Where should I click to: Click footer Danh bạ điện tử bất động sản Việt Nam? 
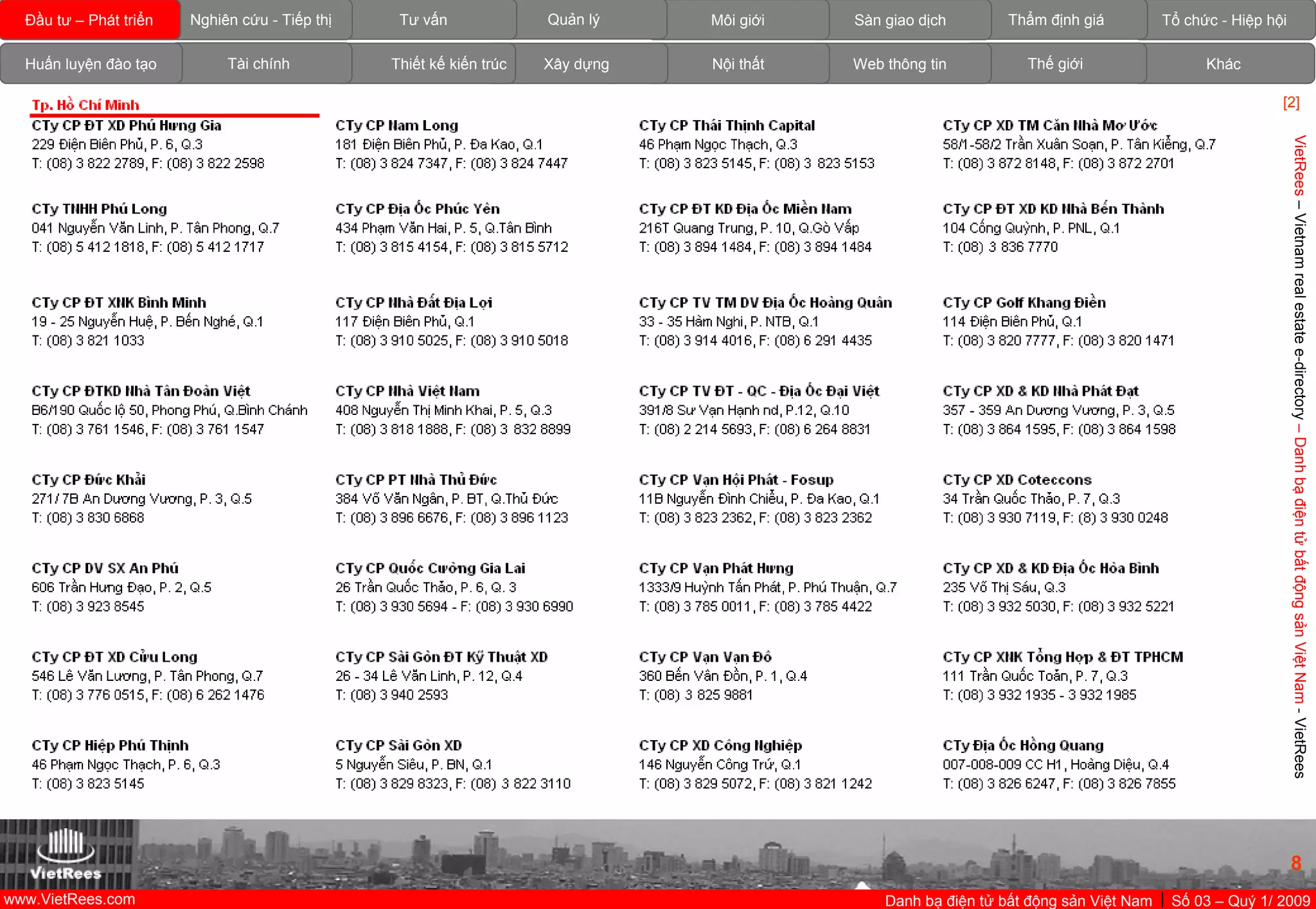pos(1018,901)
